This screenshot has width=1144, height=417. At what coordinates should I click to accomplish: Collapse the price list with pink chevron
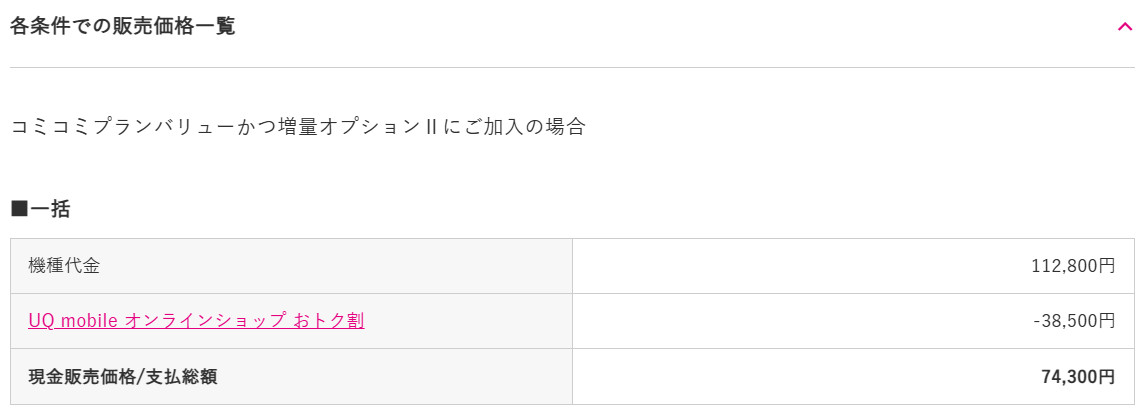click(x=1124, y=27)
